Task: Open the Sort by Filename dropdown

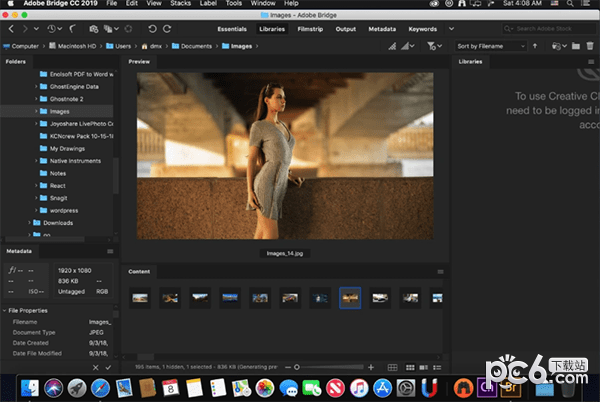Action: point(491,46)
